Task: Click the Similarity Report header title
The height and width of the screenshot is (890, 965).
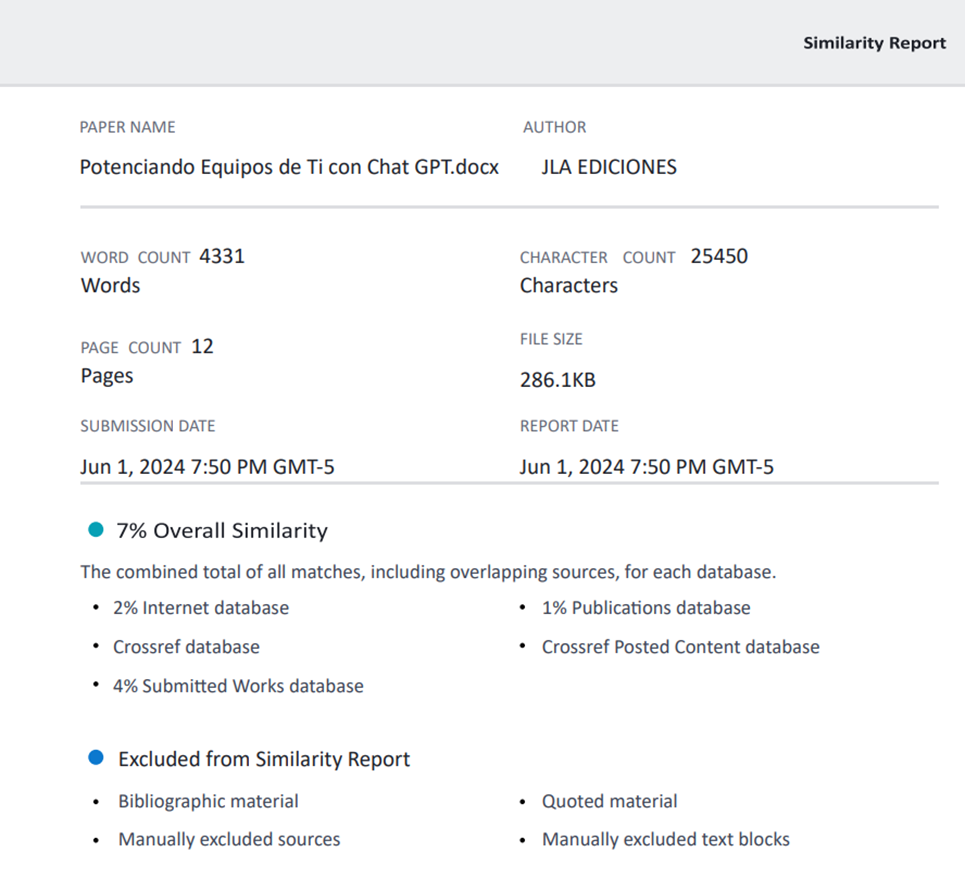Action: tap(874, 43)
